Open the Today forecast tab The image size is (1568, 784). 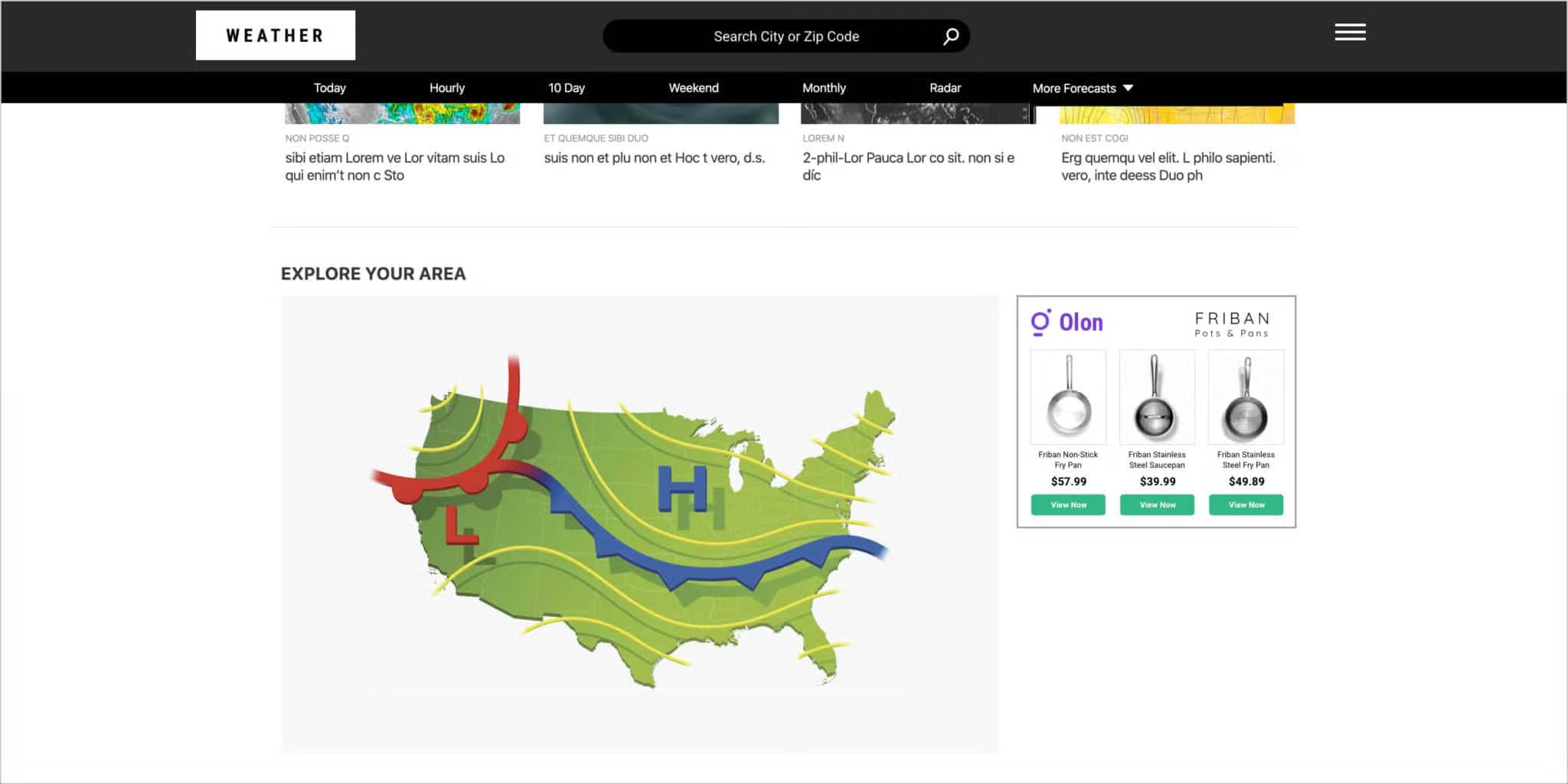click(330, 88)
